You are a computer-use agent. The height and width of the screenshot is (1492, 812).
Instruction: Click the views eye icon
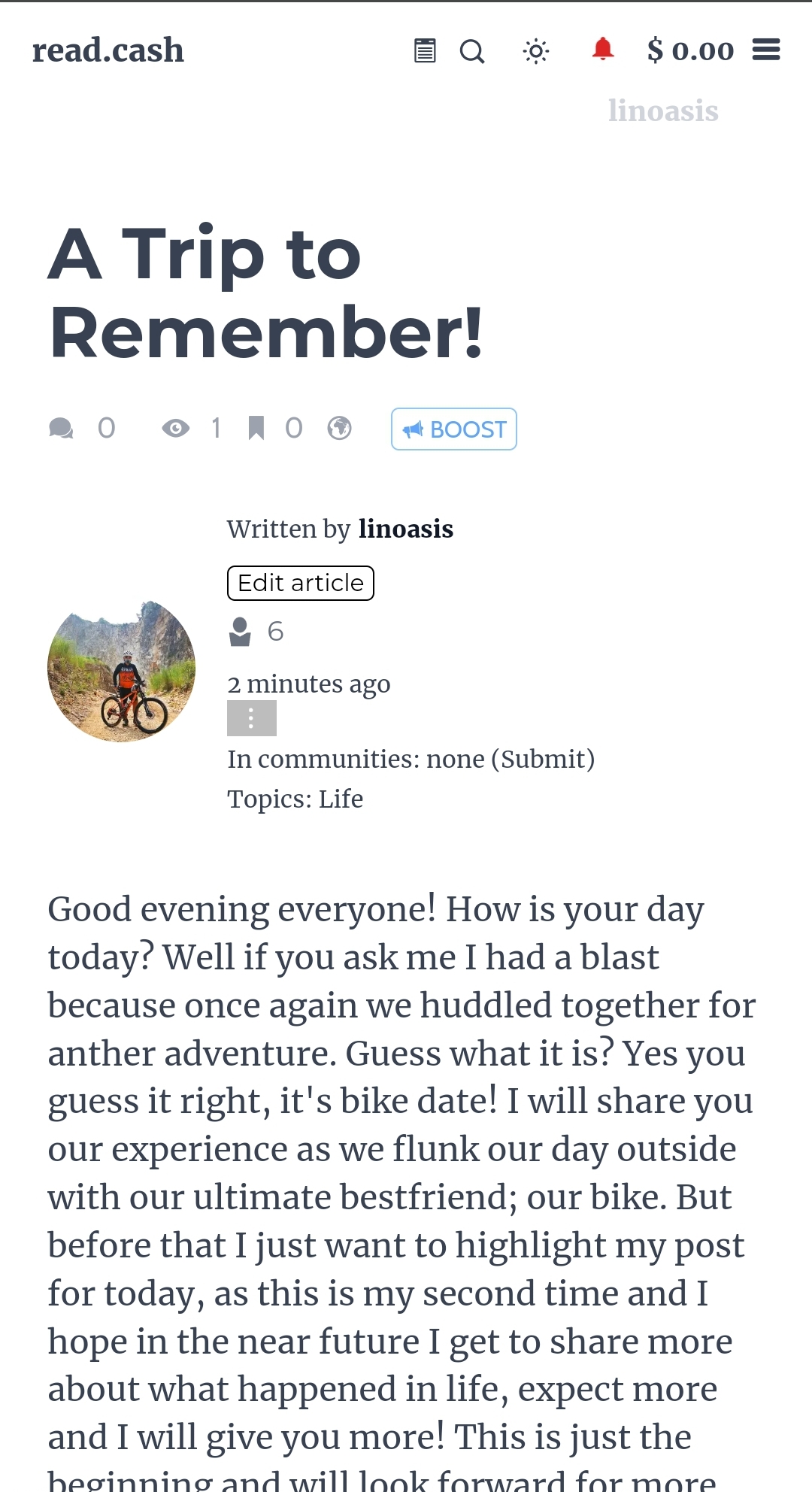176,429
